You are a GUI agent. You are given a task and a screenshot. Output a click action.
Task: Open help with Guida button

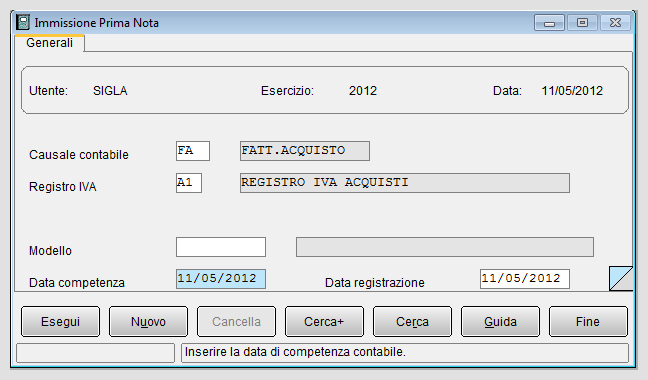[x=500, y=321]
